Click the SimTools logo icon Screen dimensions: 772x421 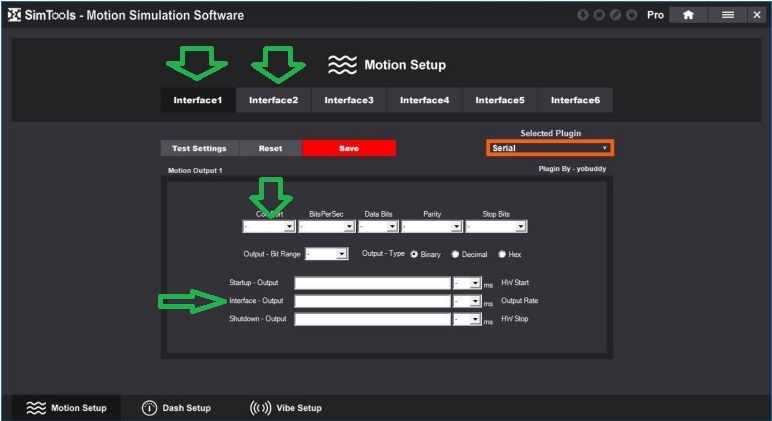(x=14, y=15)
